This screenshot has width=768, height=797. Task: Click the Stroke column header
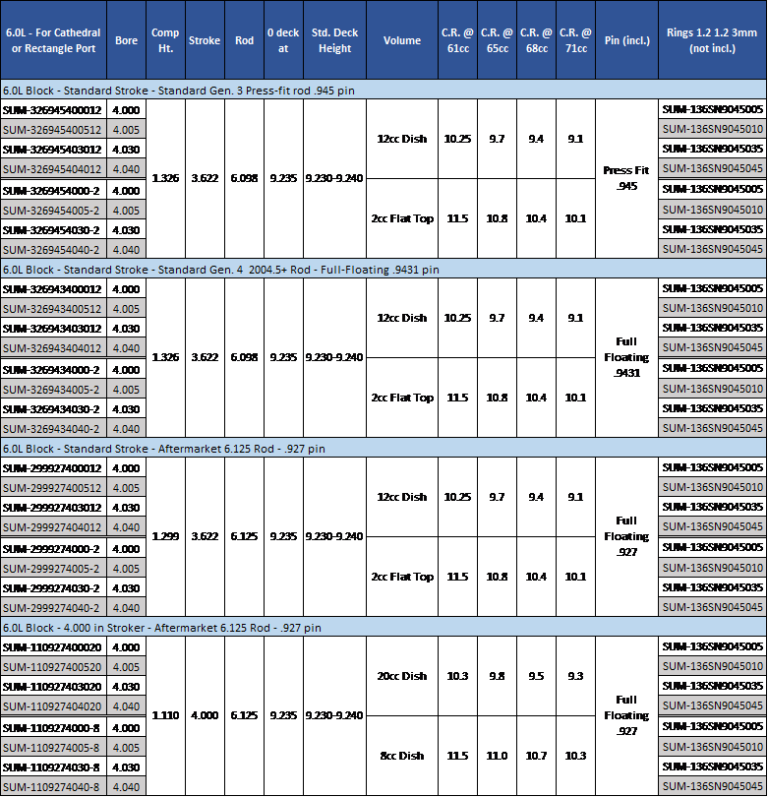point(204,41)
